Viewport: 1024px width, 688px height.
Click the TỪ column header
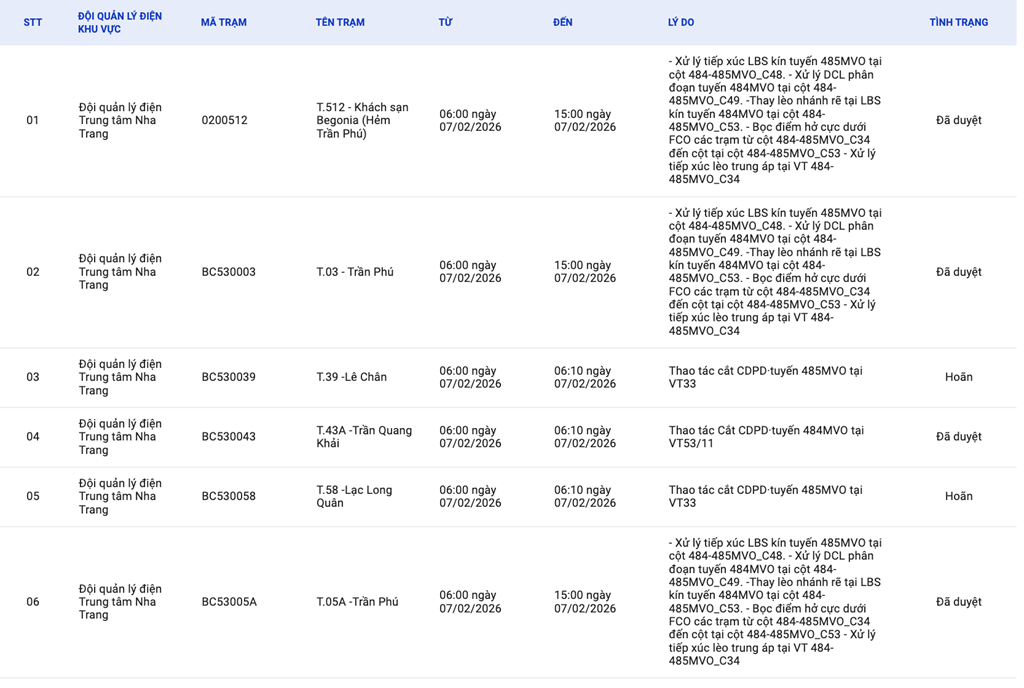(445, 22)
